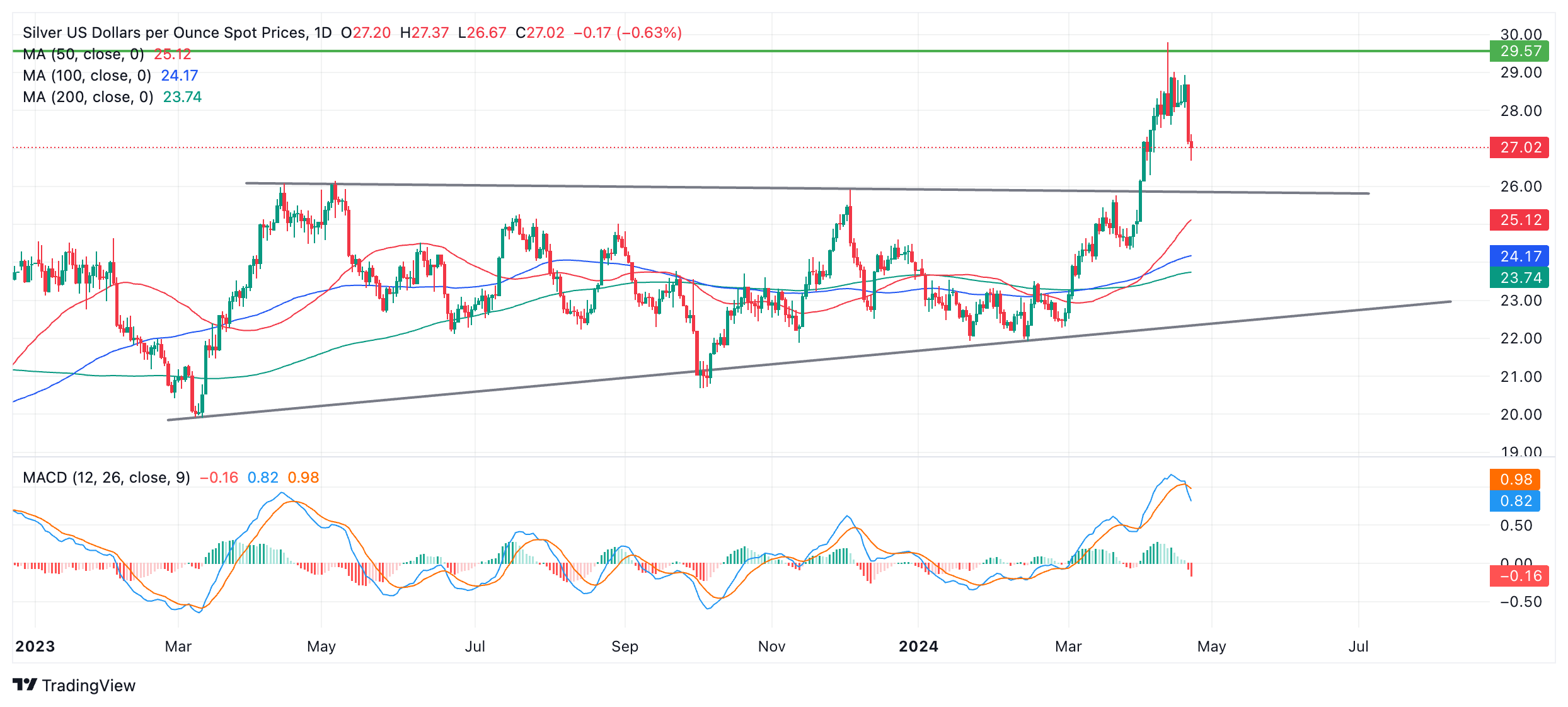
Task: Click the green 29.57 price label
Action: tap(1519, 51)
